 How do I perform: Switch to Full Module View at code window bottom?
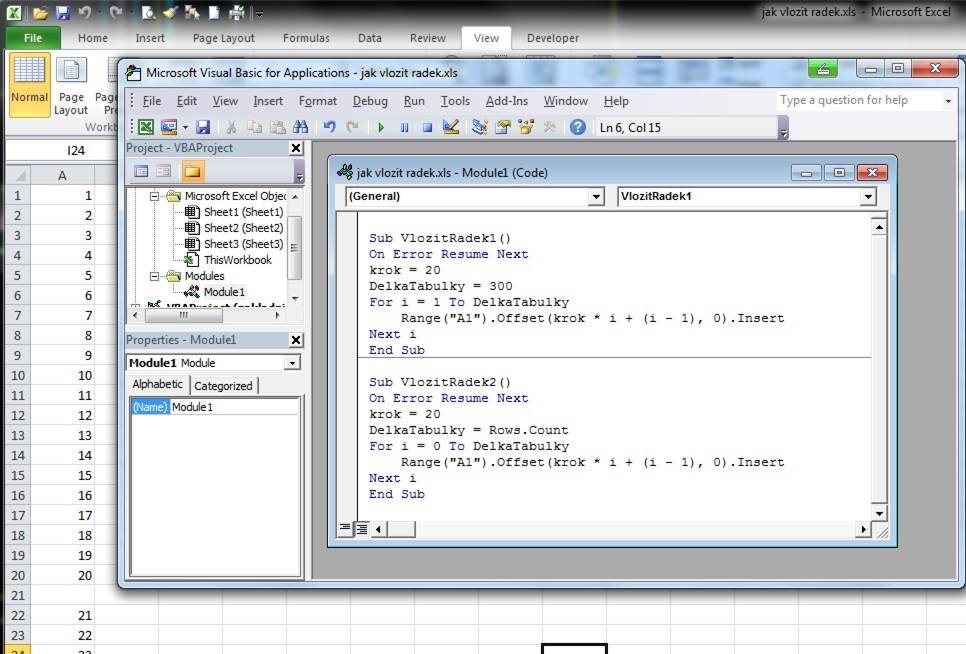pyautogui.click(x=361, y=529)
